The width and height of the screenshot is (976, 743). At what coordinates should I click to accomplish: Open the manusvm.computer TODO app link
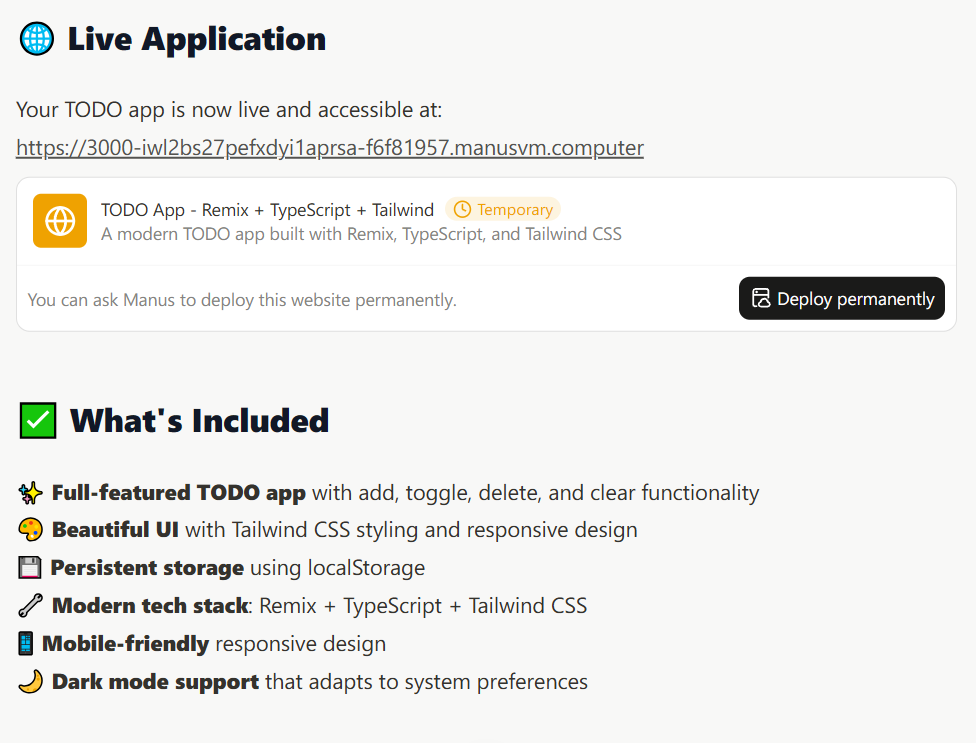tap(330, 148)
